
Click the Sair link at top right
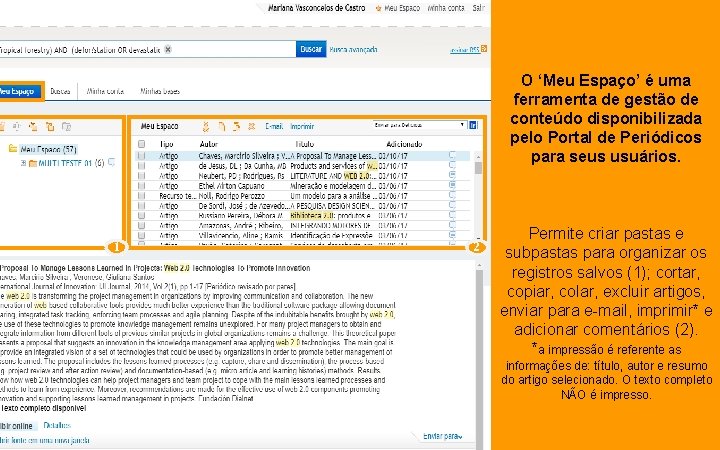coord(478,8)
